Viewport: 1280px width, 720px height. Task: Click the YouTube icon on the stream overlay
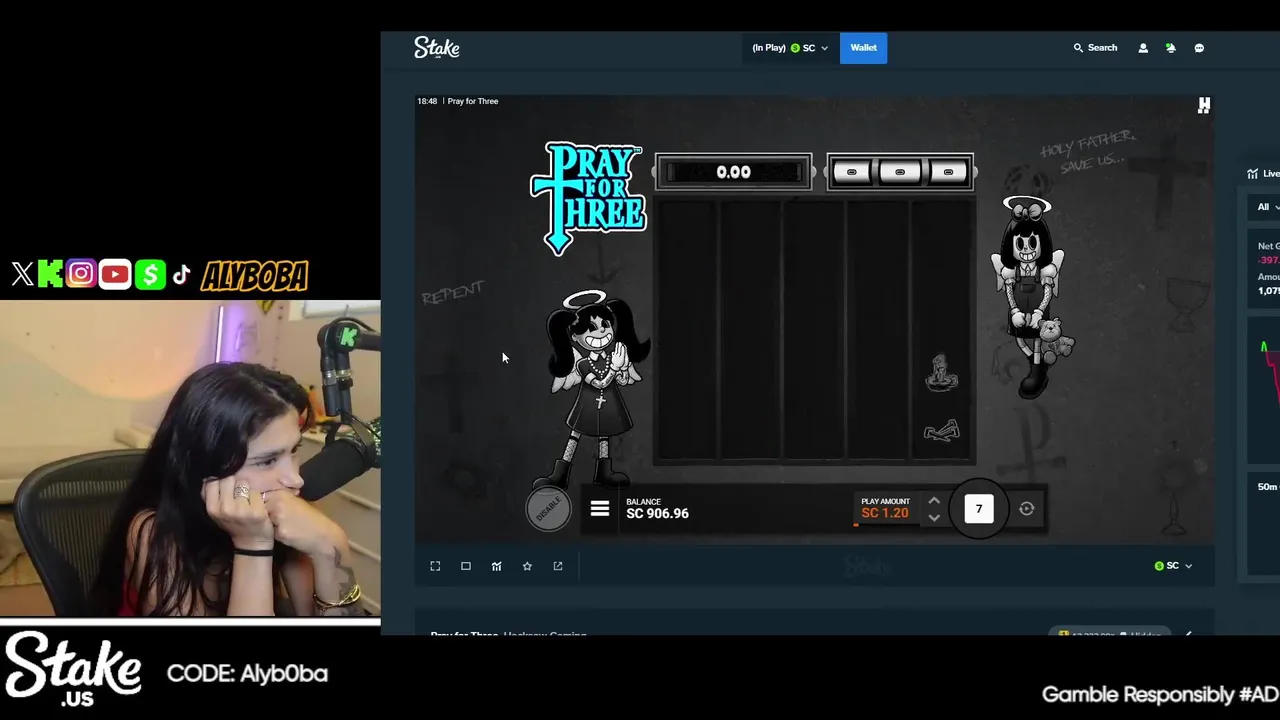tap(115, 274)
